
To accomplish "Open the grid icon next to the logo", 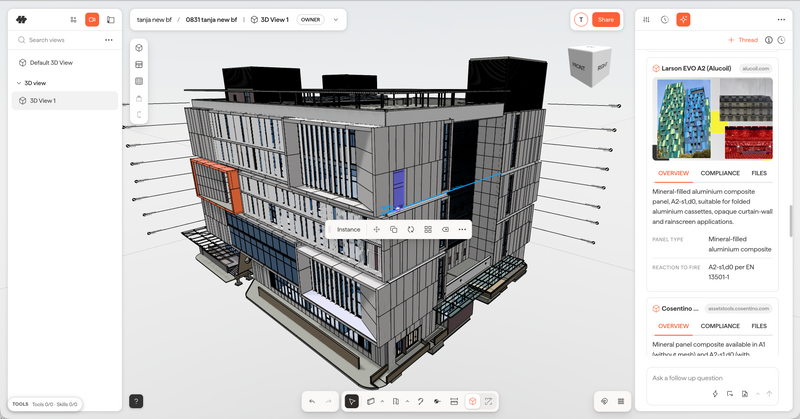I will [73, 20].
